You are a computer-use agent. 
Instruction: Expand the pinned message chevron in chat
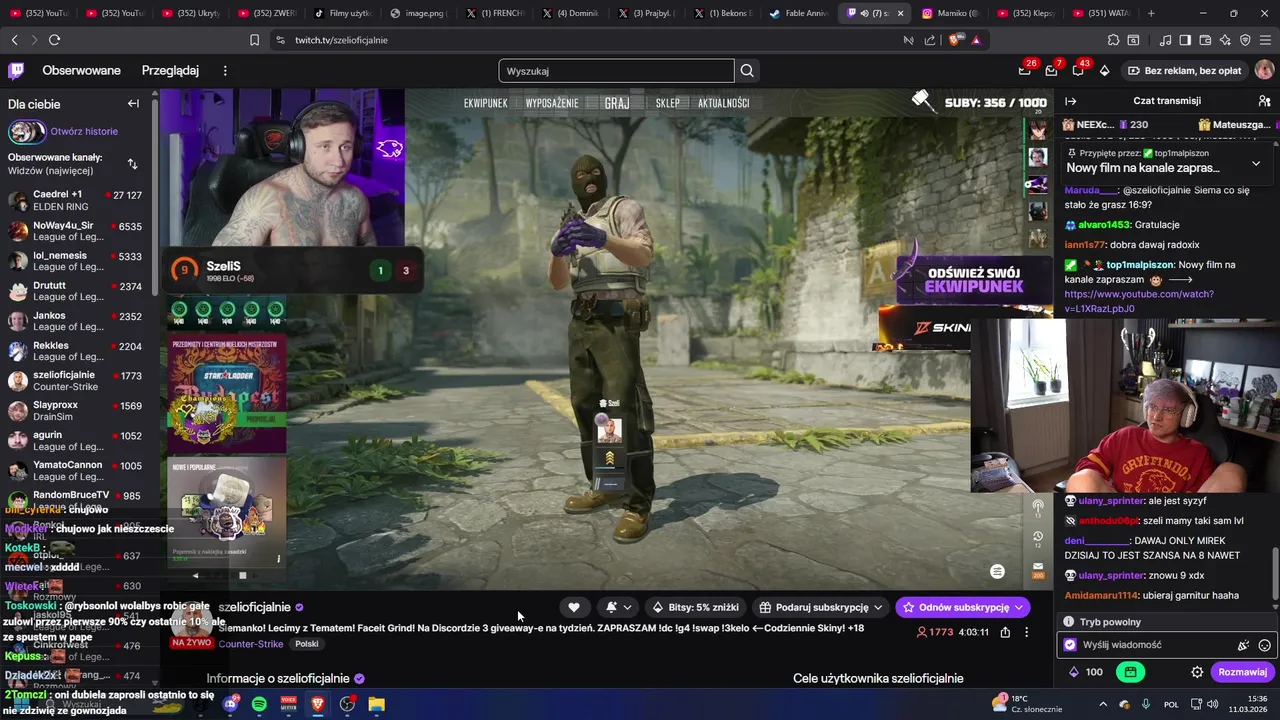(1256, 163)
